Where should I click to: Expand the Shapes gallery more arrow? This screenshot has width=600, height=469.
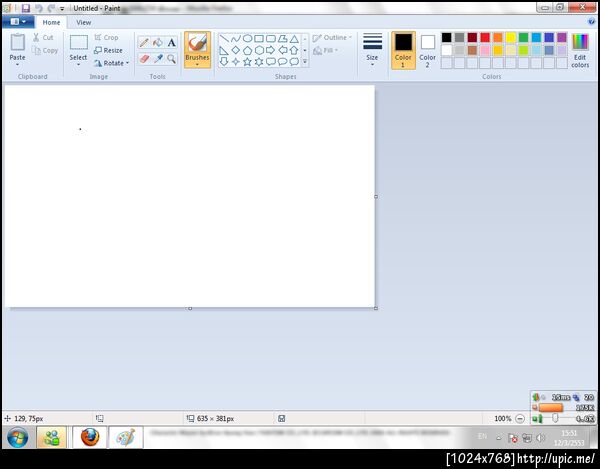pos(305,62)
